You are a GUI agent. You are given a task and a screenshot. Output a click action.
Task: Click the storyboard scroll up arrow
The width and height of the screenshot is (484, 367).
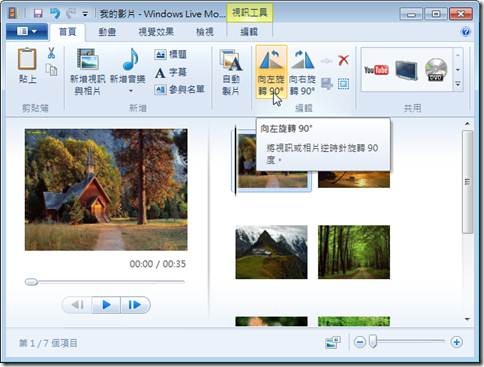pos(467,124)
